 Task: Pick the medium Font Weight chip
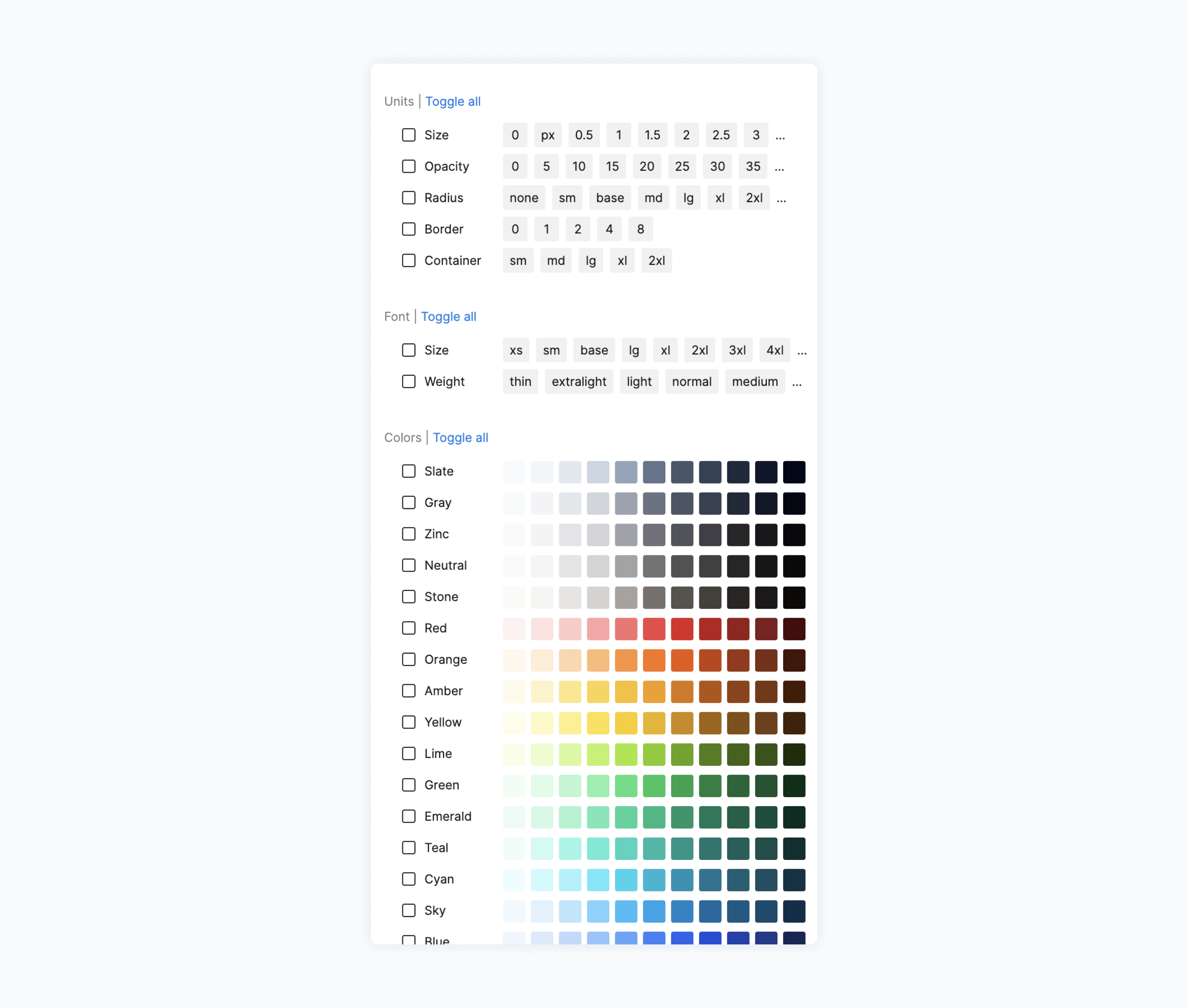point(755,382)
